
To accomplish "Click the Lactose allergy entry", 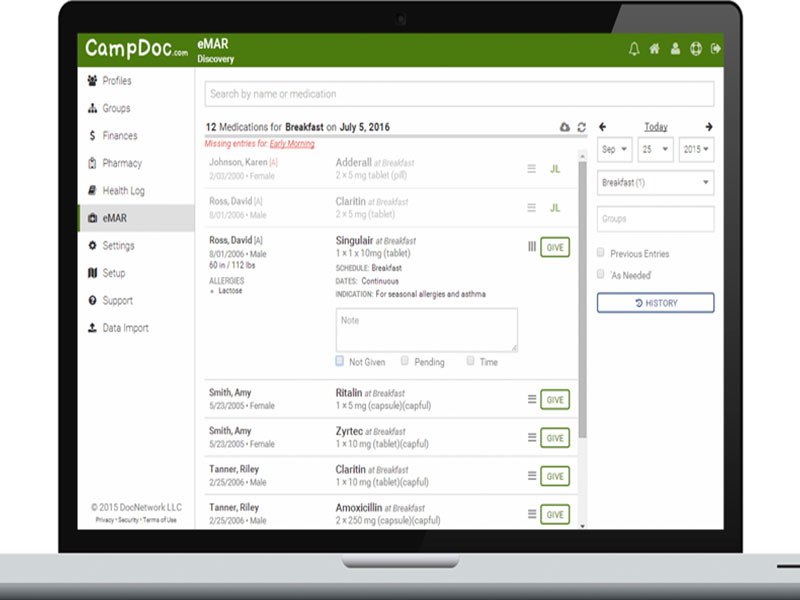I will click(230, 291).
